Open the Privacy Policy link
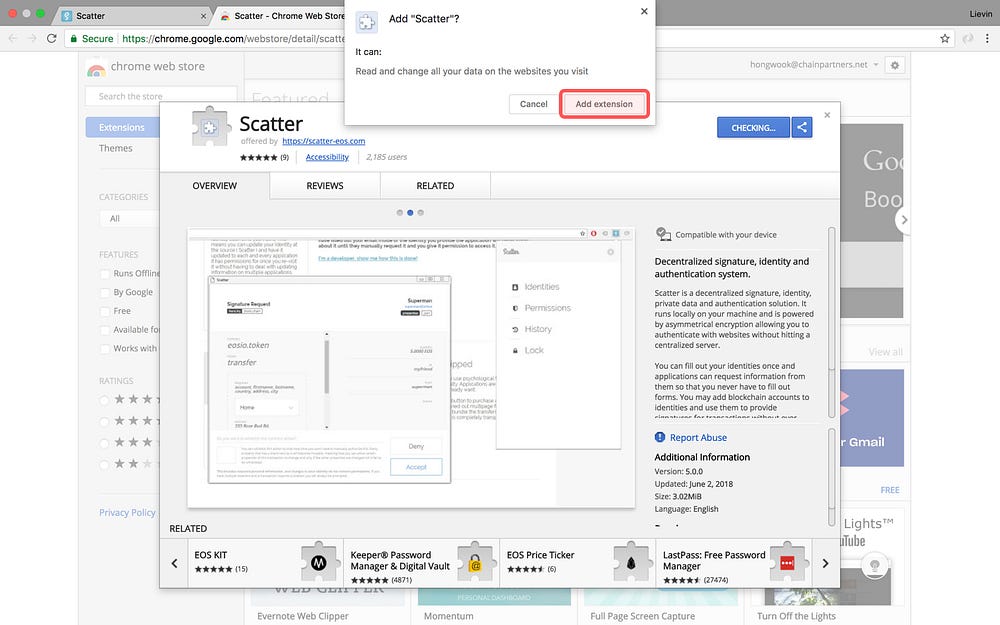Viewport: 1000px width, 625px height. pyautogui.click(x=127, y=512)
